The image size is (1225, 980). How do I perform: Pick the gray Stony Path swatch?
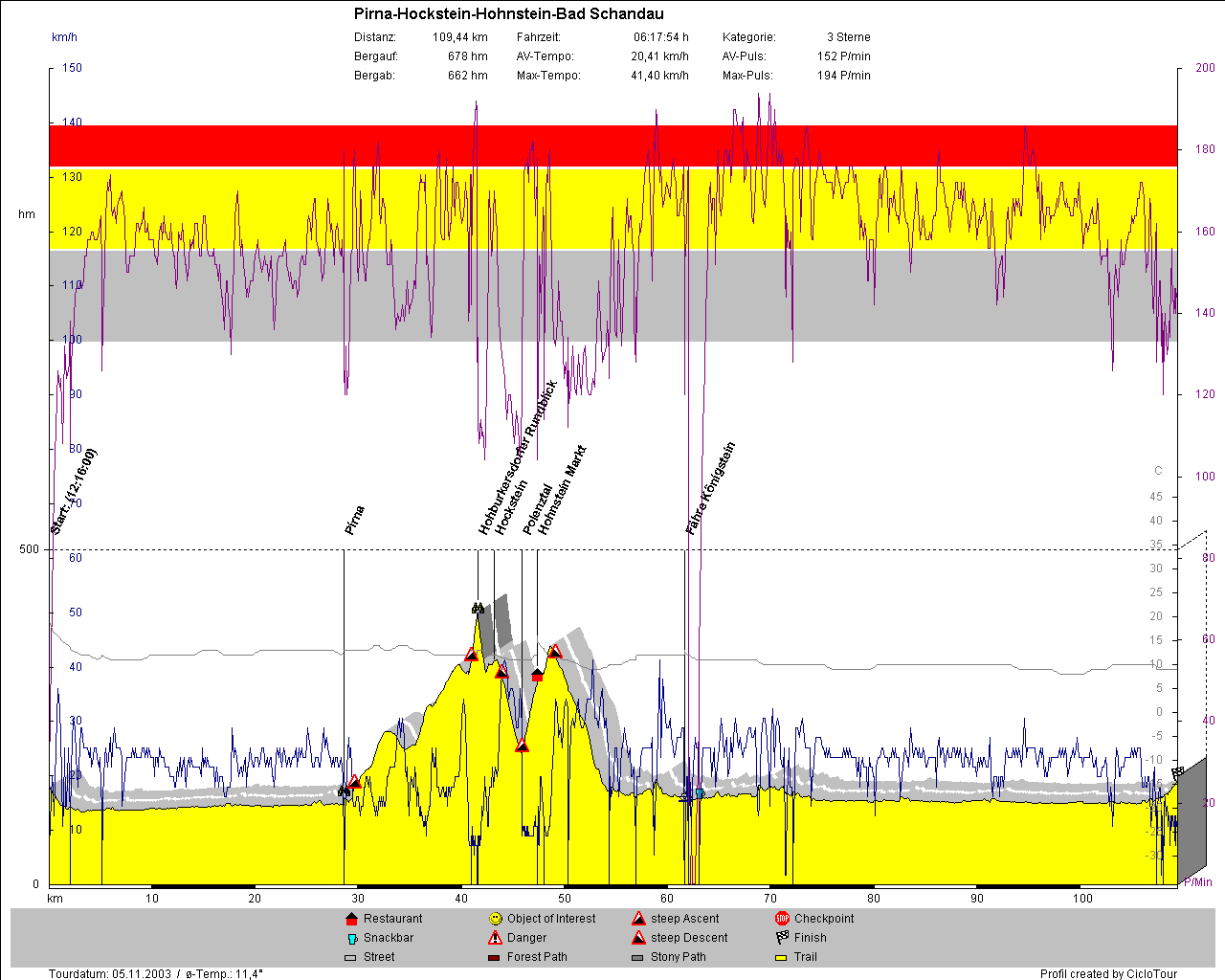tap(637, 957)
